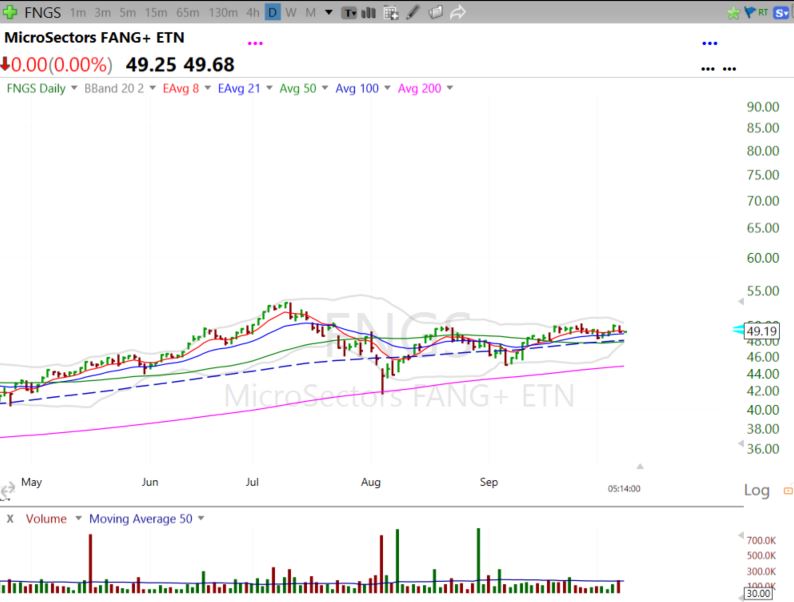
Task: Click the Aug date axis label
Action: click(x=371, y=482)
